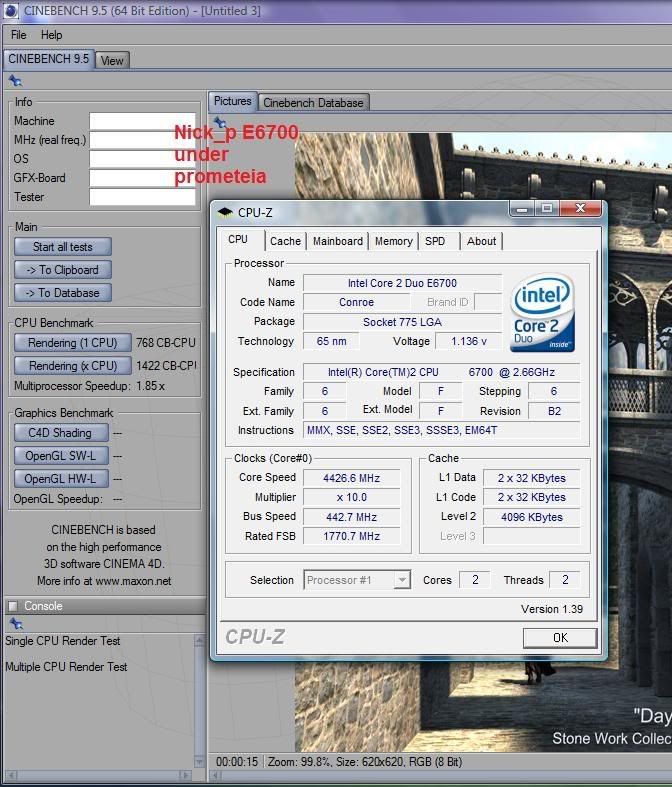Click the Revision 'B2' value
The height and width of the screenshot is (787, 672).
tap(554, 411)
